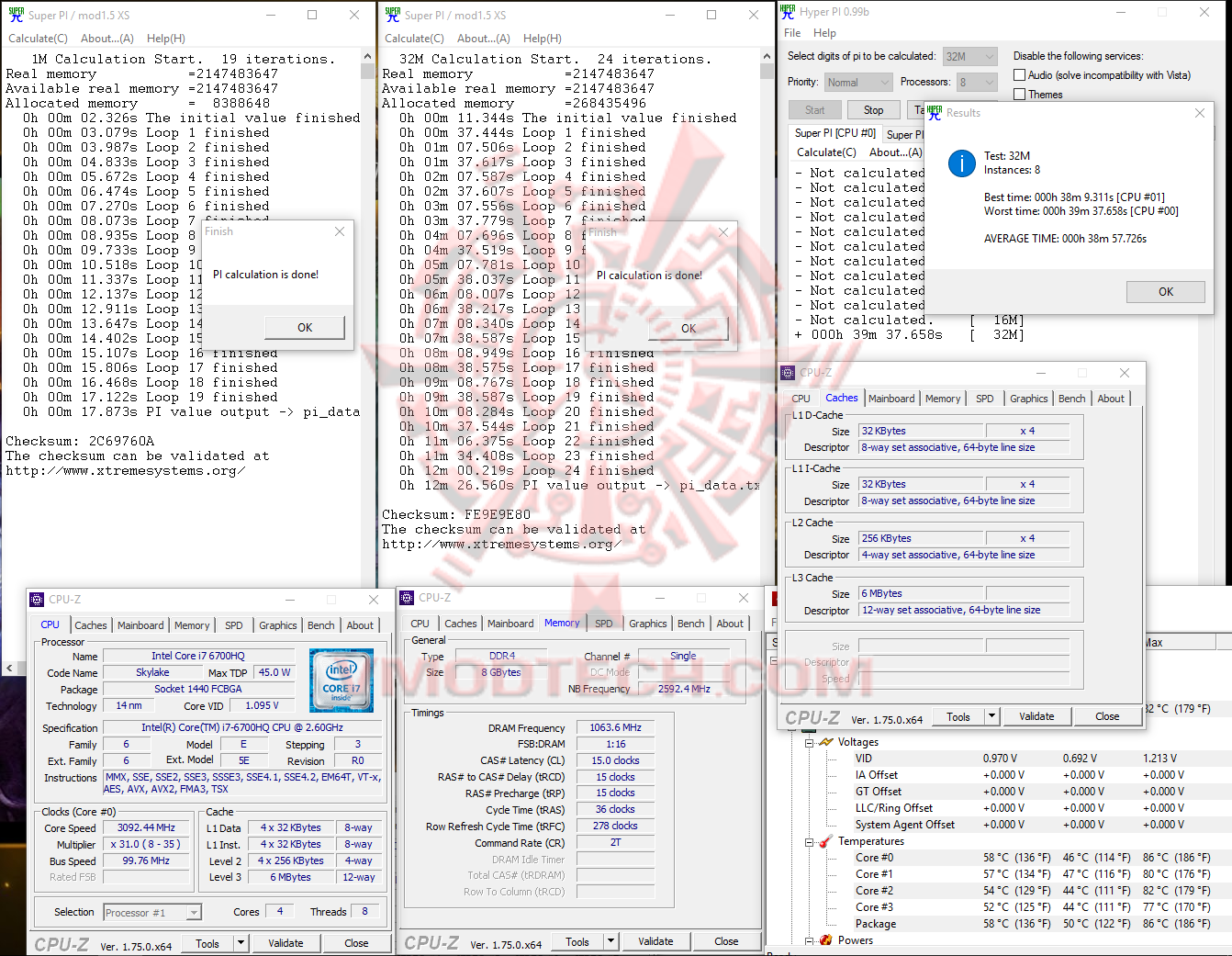
Task: Click the AVERAGE TIME text in the Results dialog
Action: (x=1065, y=239)
